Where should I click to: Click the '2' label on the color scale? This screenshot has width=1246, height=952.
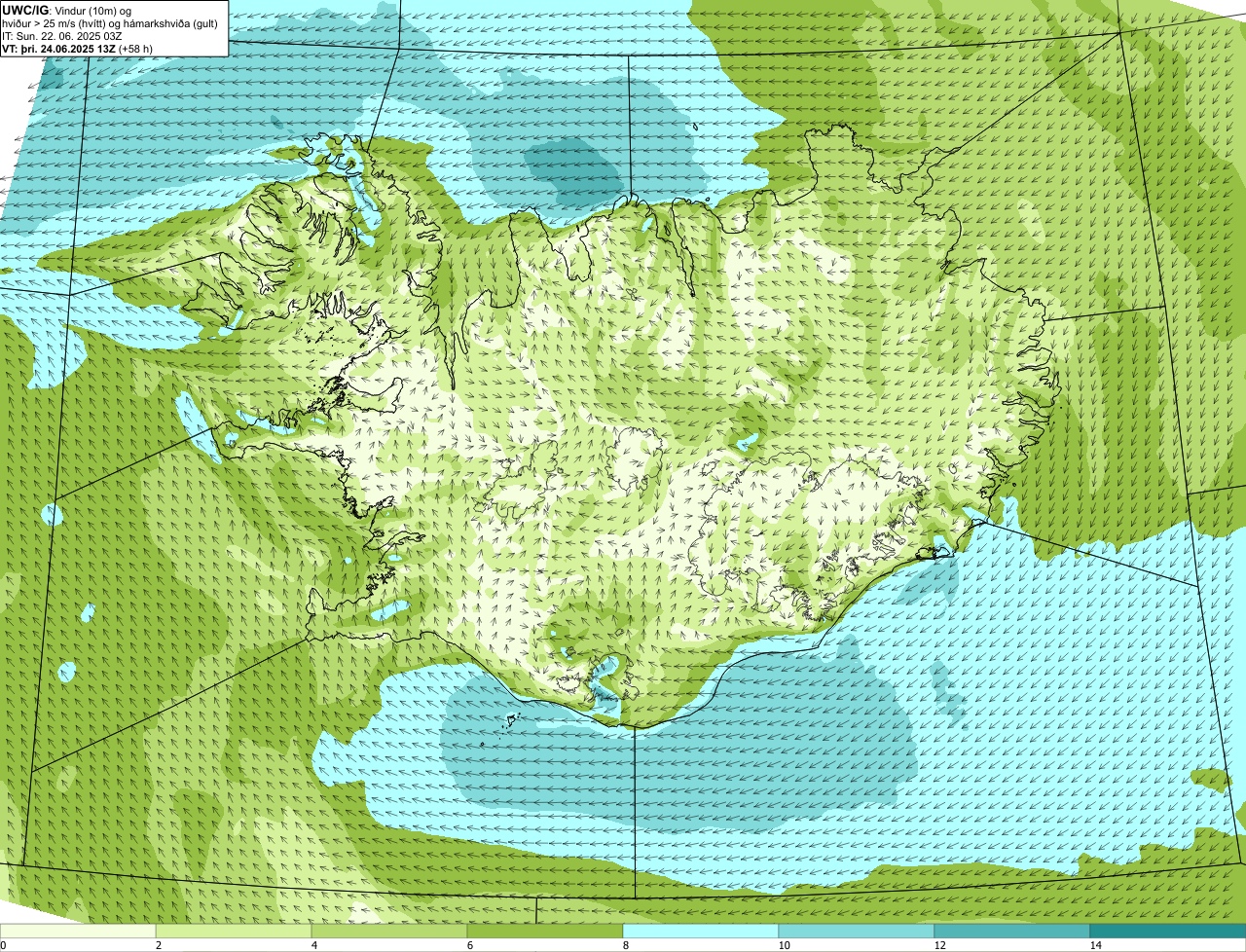pos(158,945)
